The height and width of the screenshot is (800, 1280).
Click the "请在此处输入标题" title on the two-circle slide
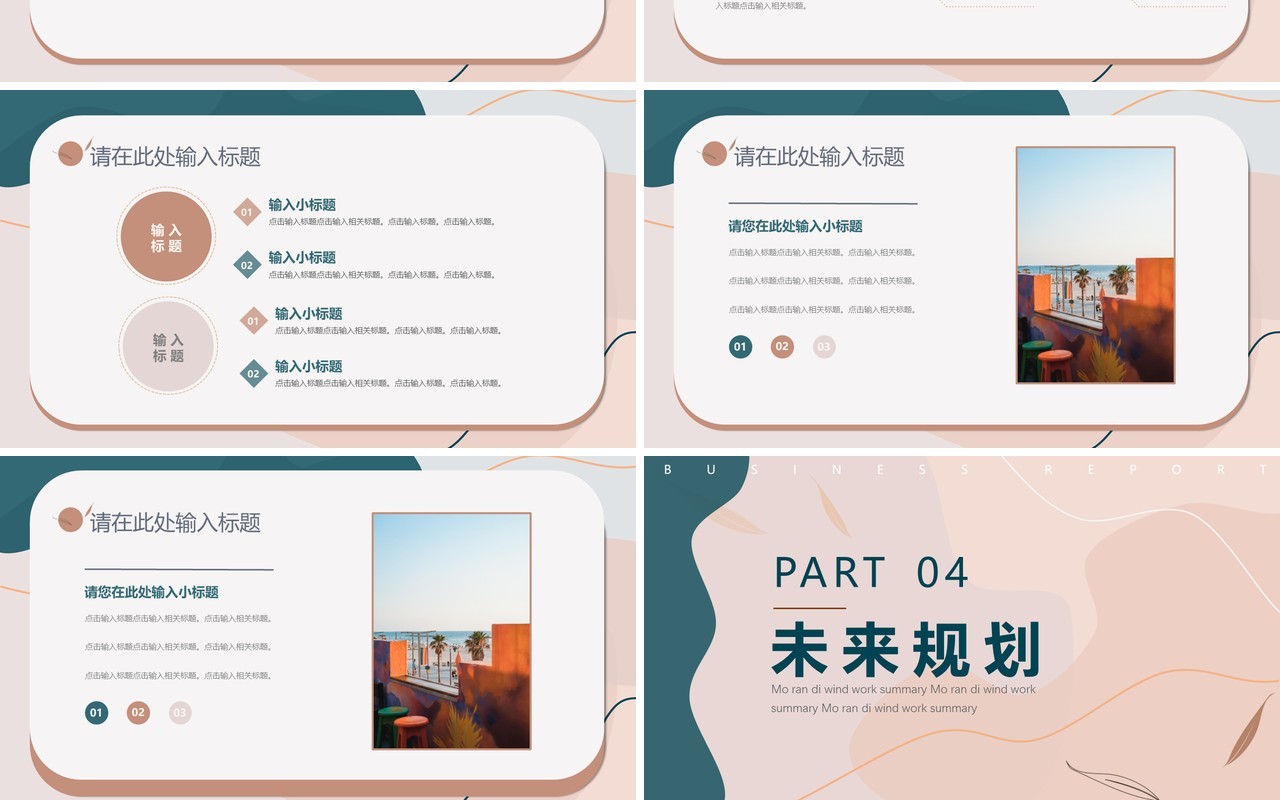point(175,156)
